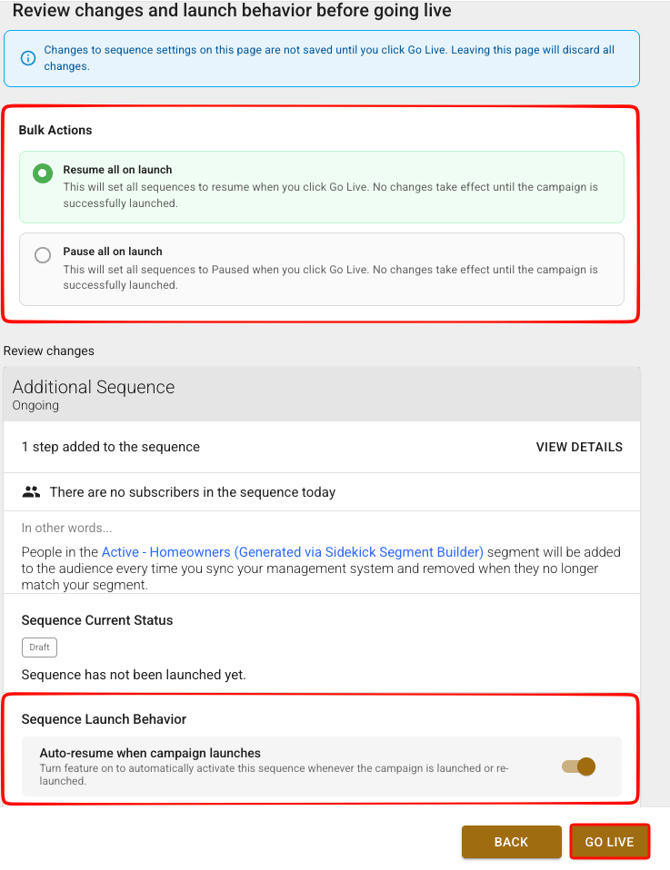Click the Additional Sequence header
670x870 pixels.
[x=93, y=387]
